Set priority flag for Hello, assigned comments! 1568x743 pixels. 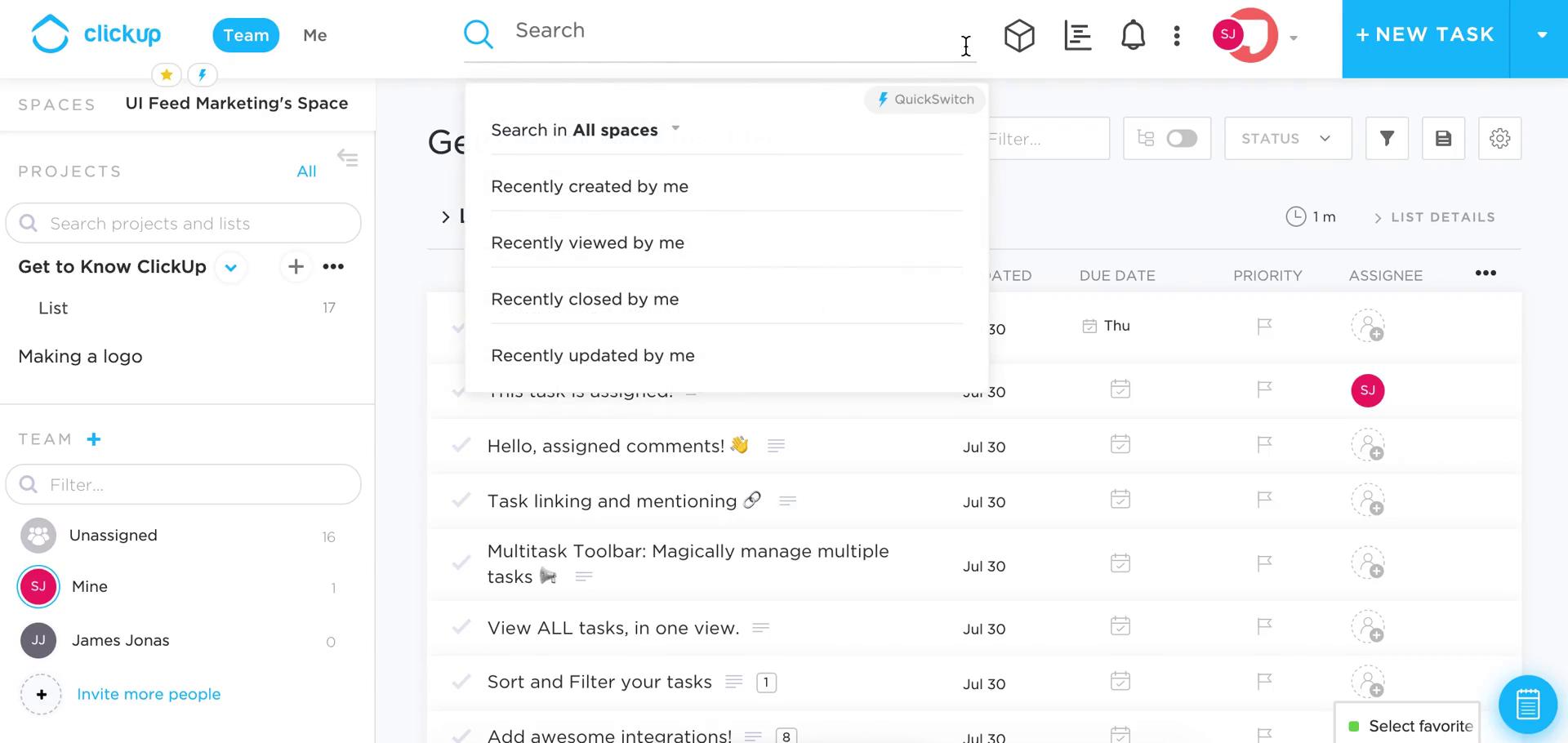point(1264,445)
